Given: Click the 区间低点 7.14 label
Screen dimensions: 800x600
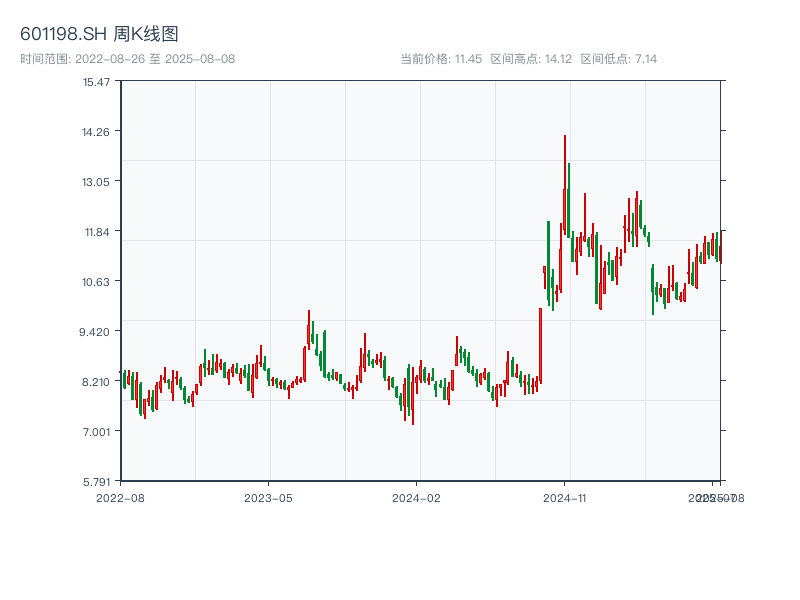Looking at the screenshot, I should click(618, 59).
